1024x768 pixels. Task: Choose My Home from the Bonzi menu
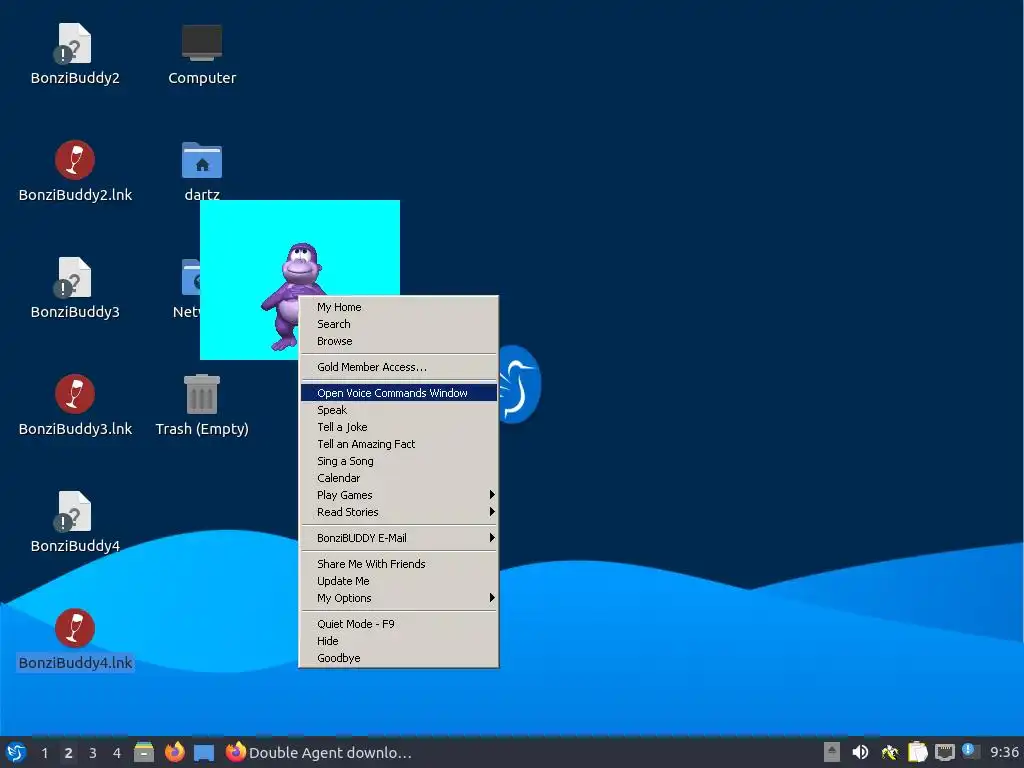click(398, 307)
